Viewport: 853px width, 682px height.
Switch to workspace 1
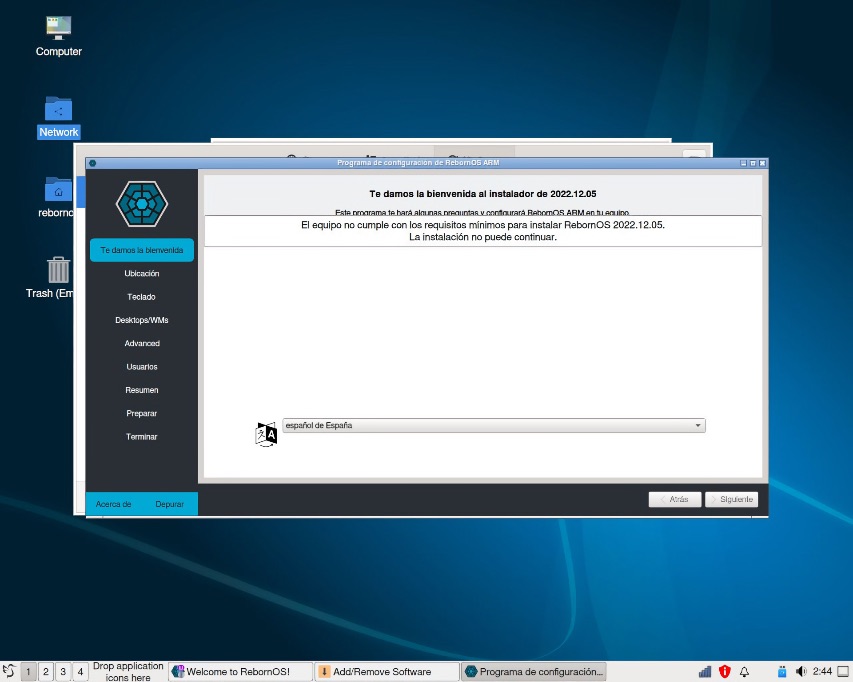[28, 672]
